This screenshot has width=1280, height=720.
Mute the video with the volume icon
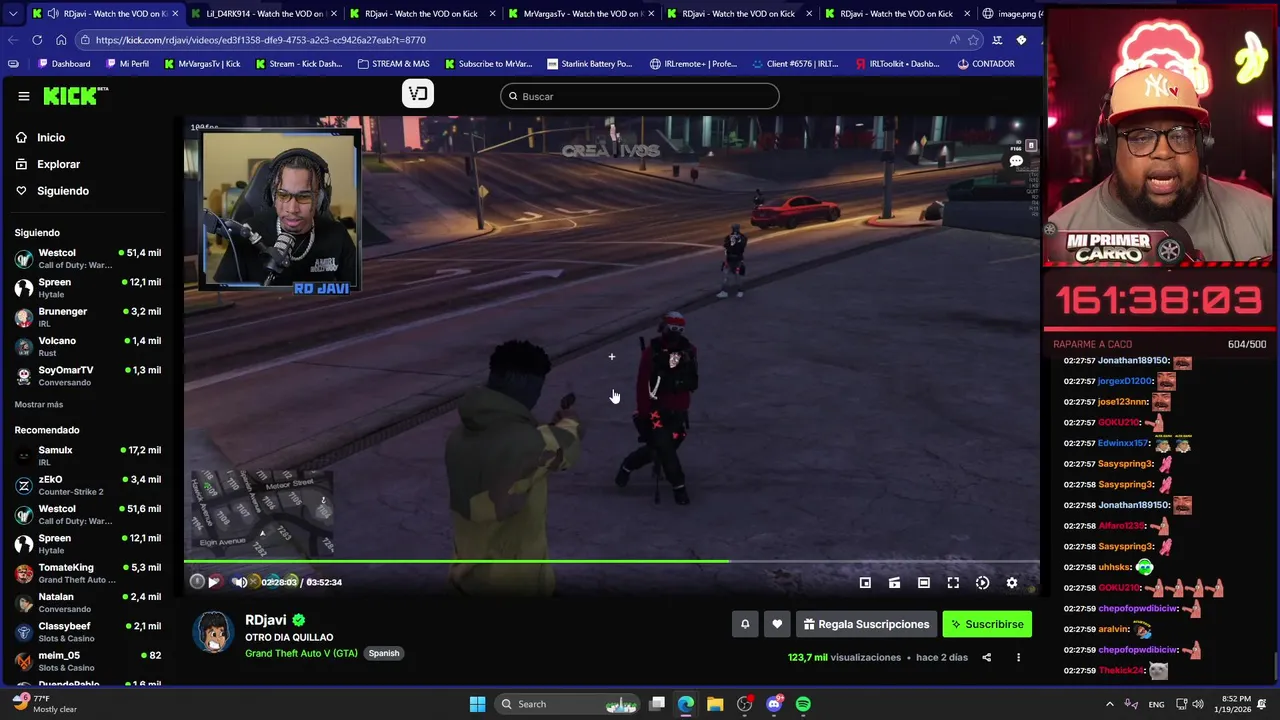(x=239, y=582)
